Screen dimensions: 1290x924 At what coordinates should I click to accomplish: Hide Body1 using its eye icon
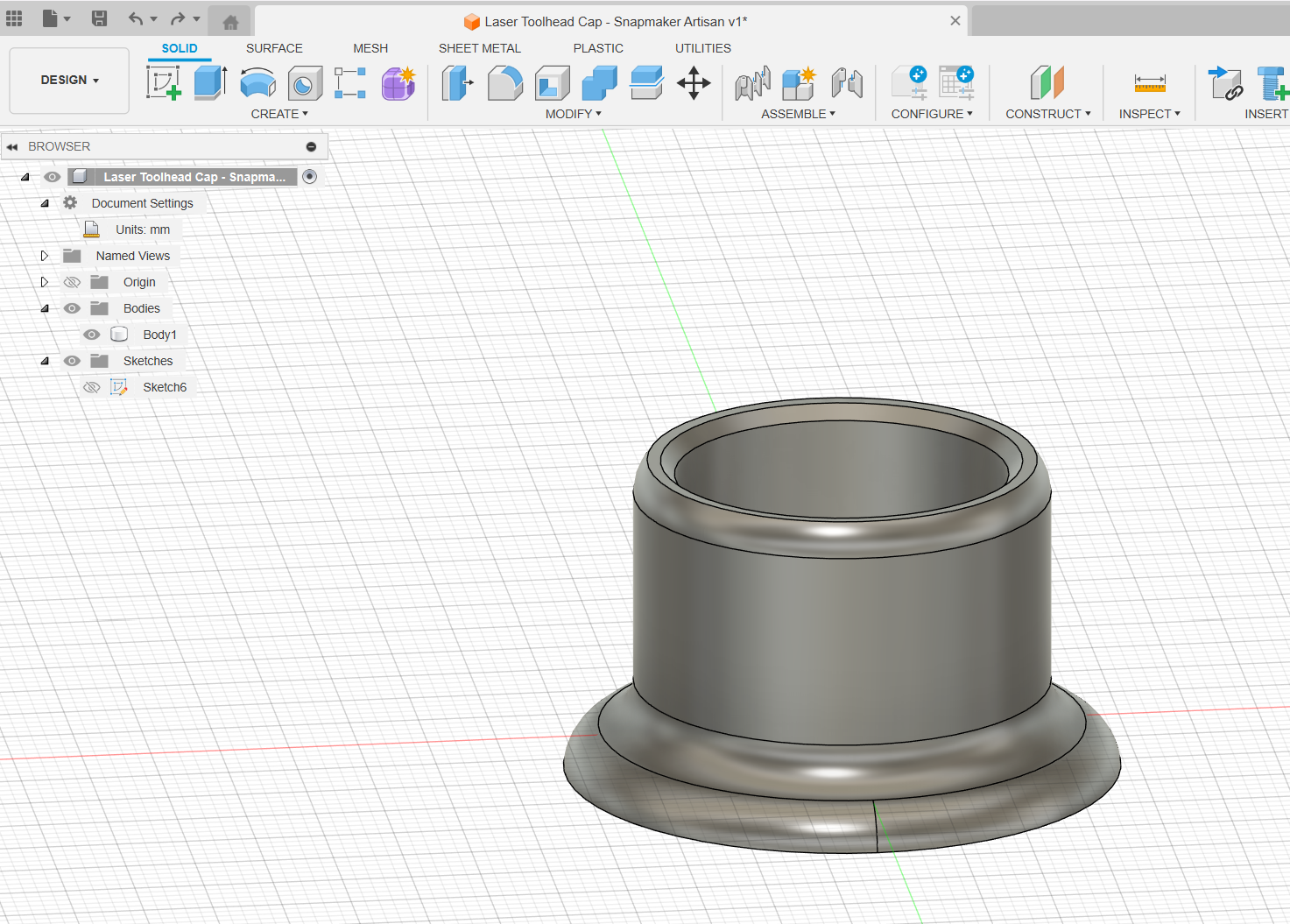[91, 335]
